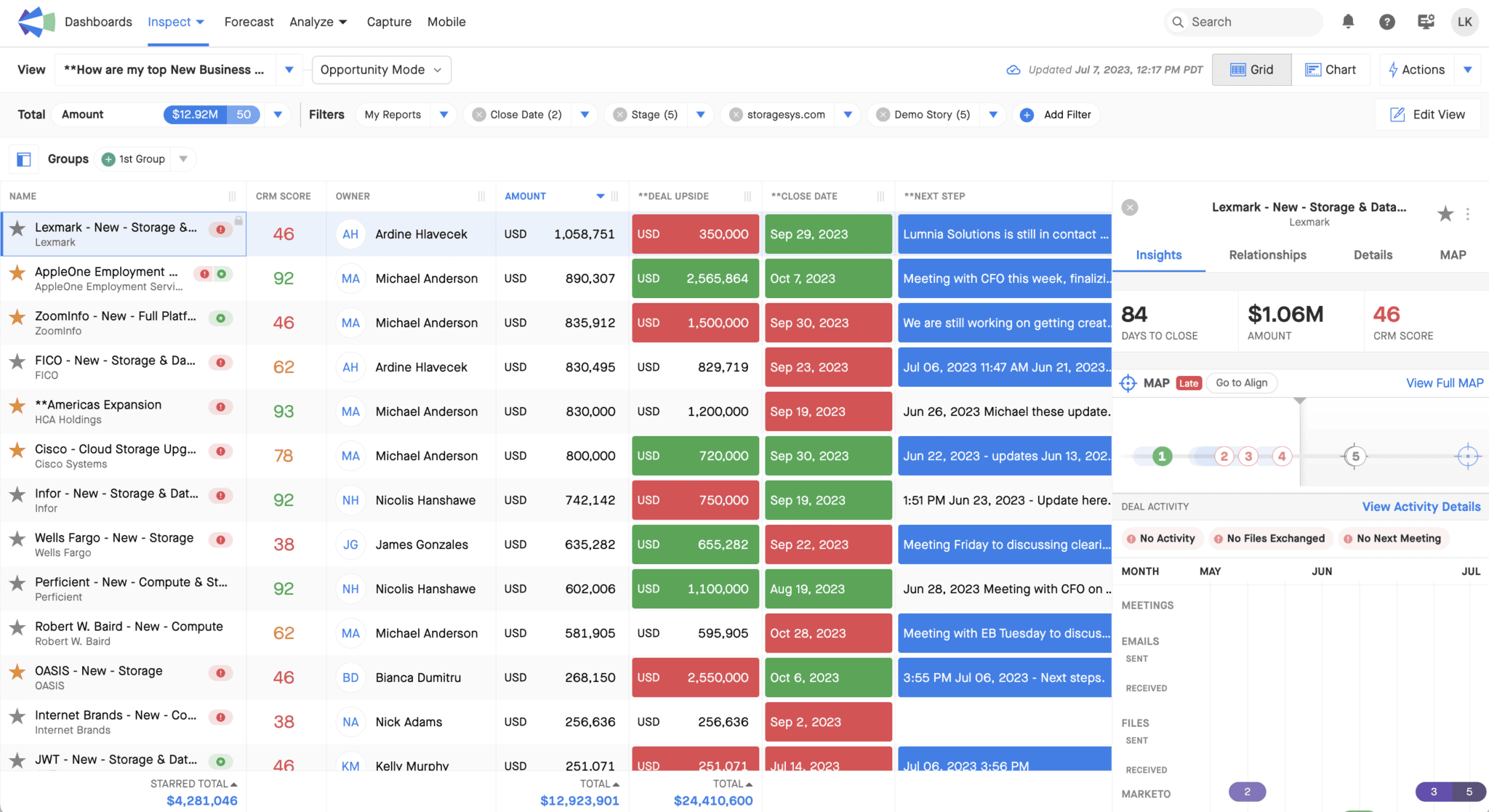
Task: Switch to the Details tab
Action: click(1373, 255)
